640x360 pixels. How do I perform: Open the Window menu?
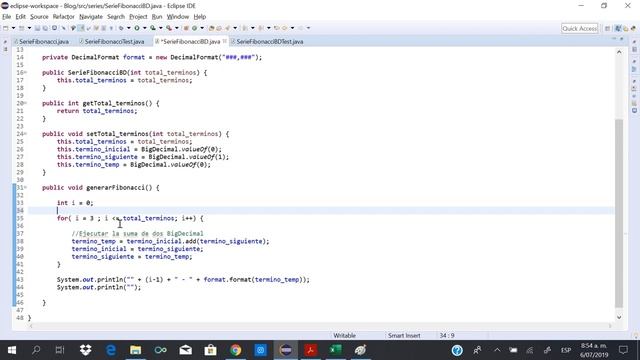[x=178, y=17]
